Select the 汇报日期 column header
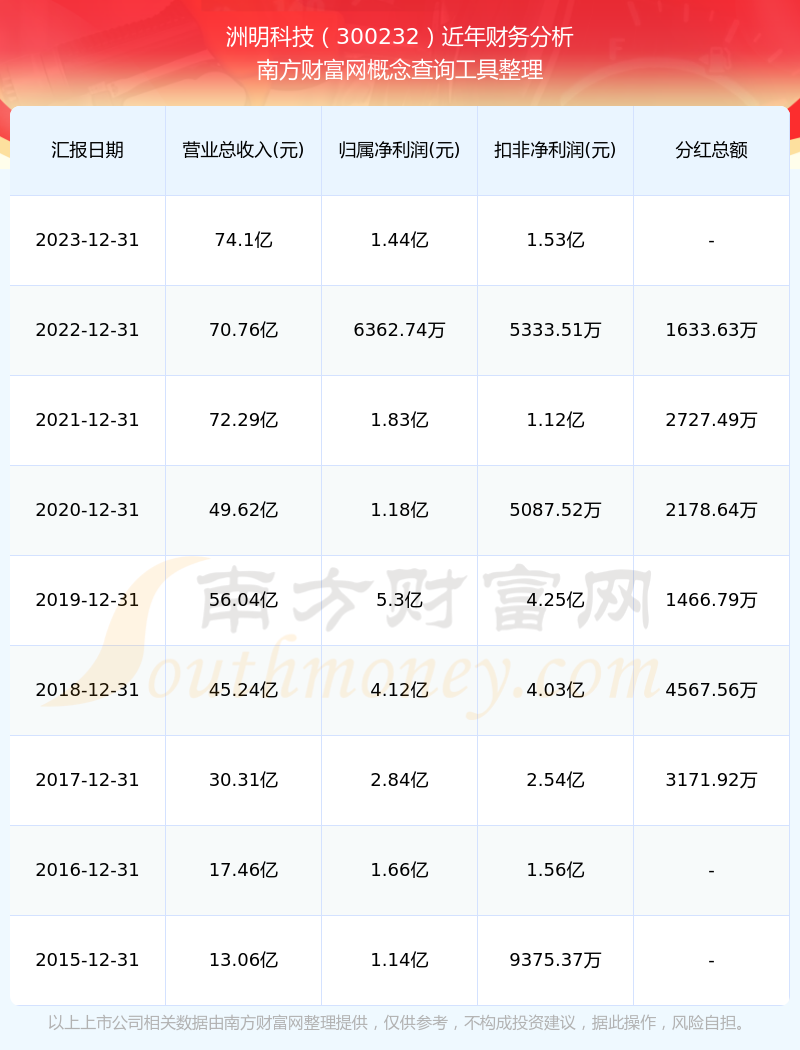Image resolution: width=800 pixels, height=1050 pixels. [x=88, y=150]
